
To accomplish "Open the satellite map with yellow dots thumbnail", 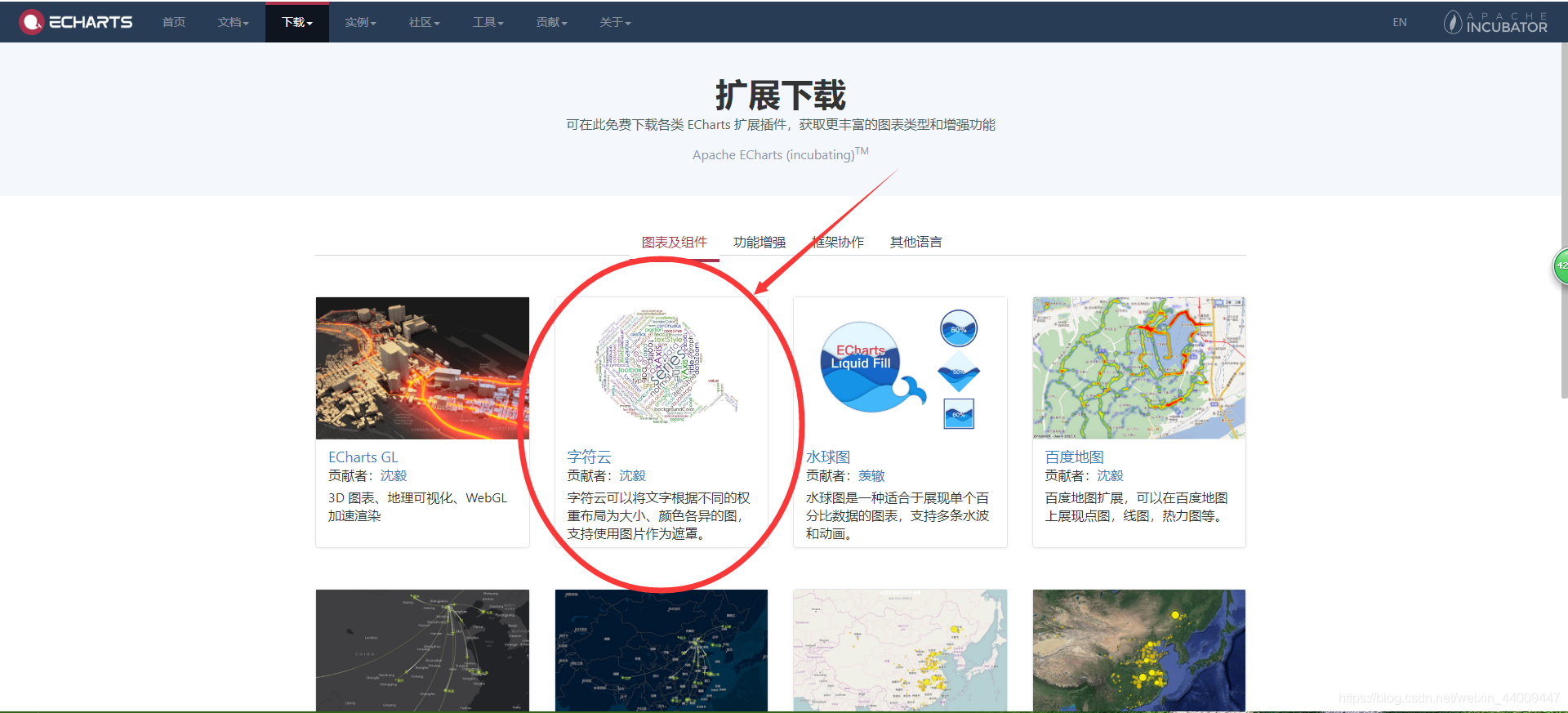I will click(1139, 651).
